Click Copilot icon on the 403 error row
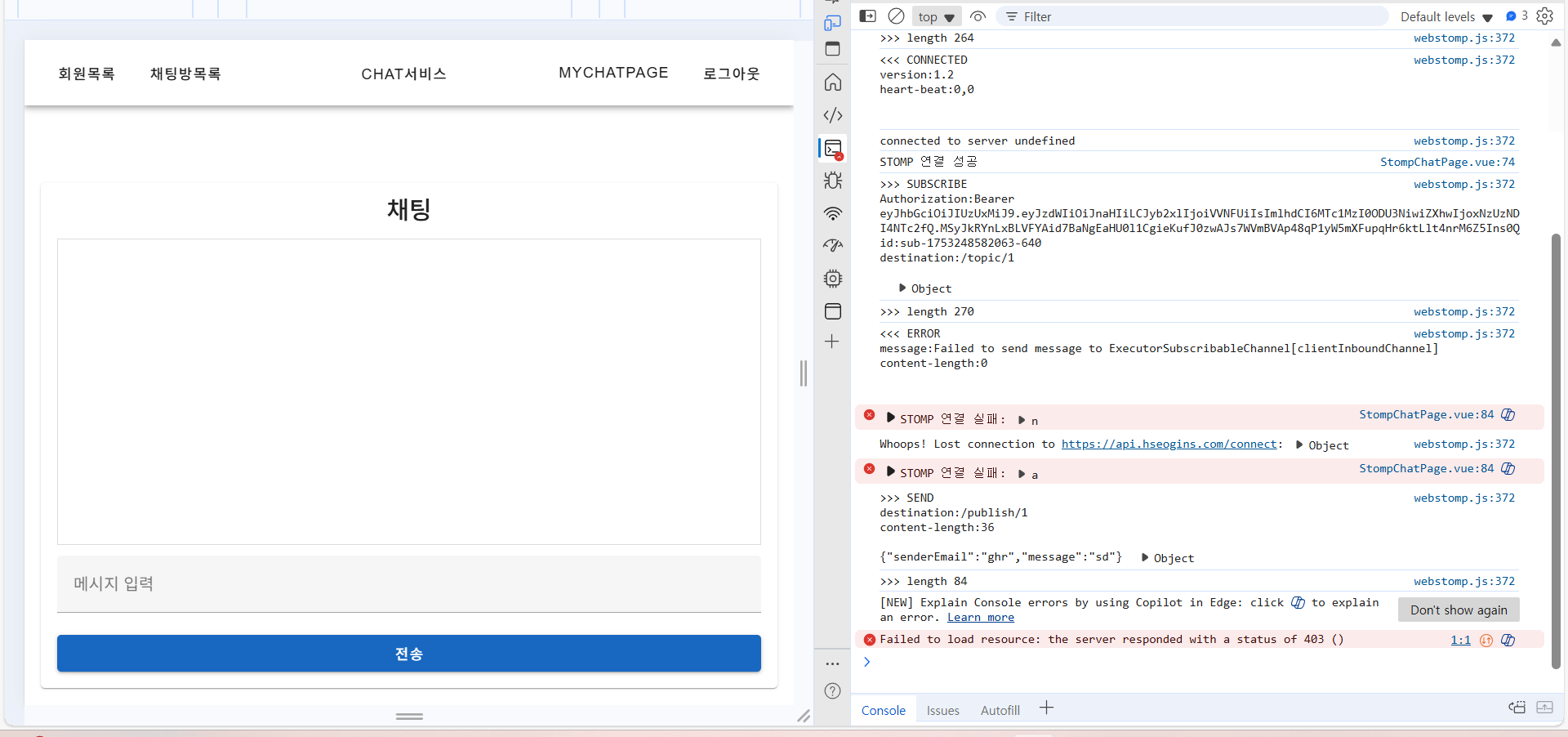Image resolution: width=1568 pixels, height=737 pixels. tap(1508, 641)
